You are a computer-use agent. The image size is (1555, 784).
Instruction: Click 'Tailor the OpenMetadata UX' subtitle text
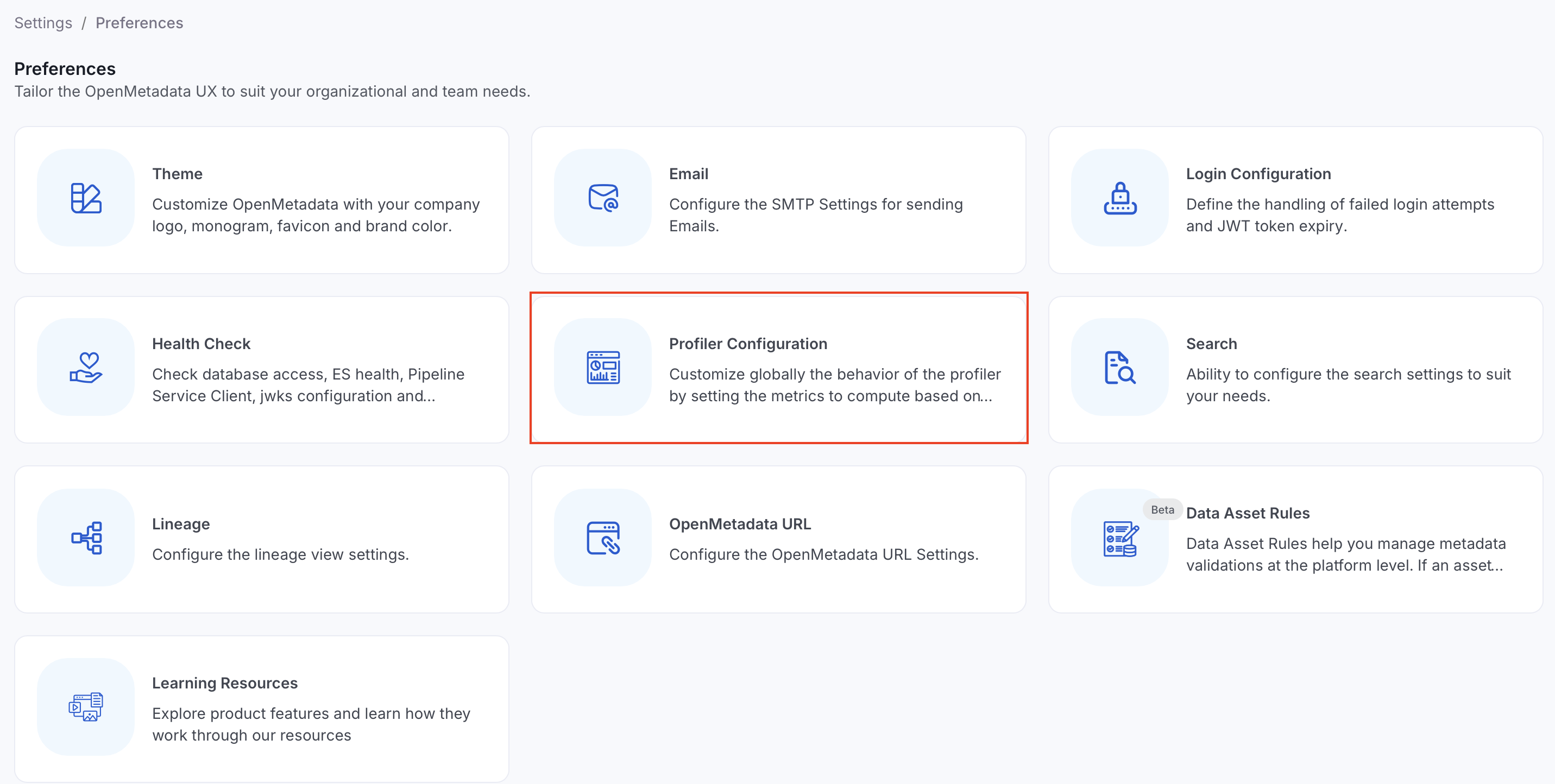coord(272,91)
